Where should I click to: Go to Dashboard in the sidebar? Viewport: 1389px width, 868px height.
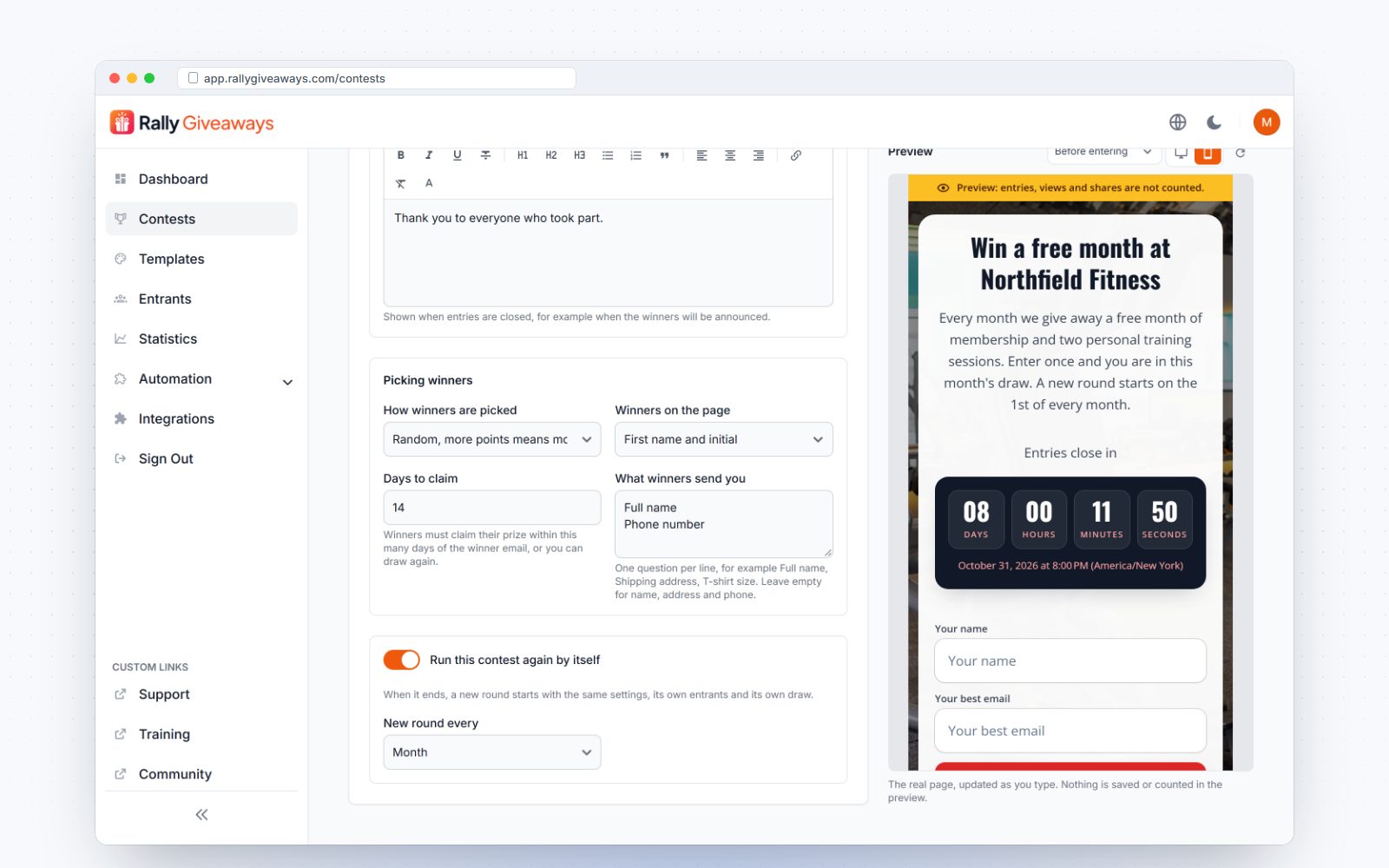tap(201, 179)
